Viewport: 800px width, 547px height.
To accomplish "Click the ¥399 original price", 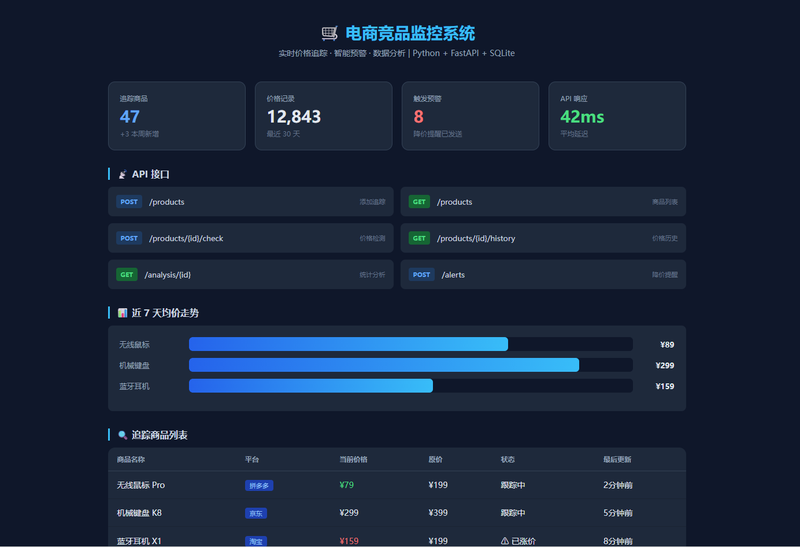I will tap(438, 513).
